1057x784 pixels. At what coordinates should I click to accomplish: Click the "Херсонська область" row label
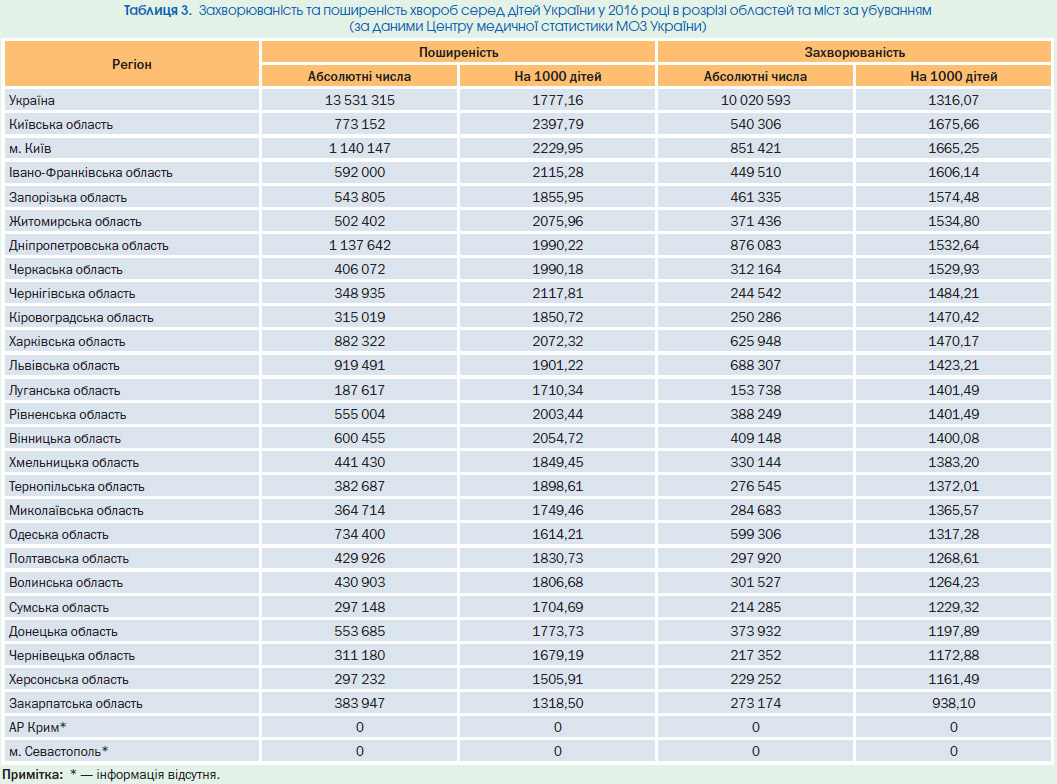click(x=68, y=680)
